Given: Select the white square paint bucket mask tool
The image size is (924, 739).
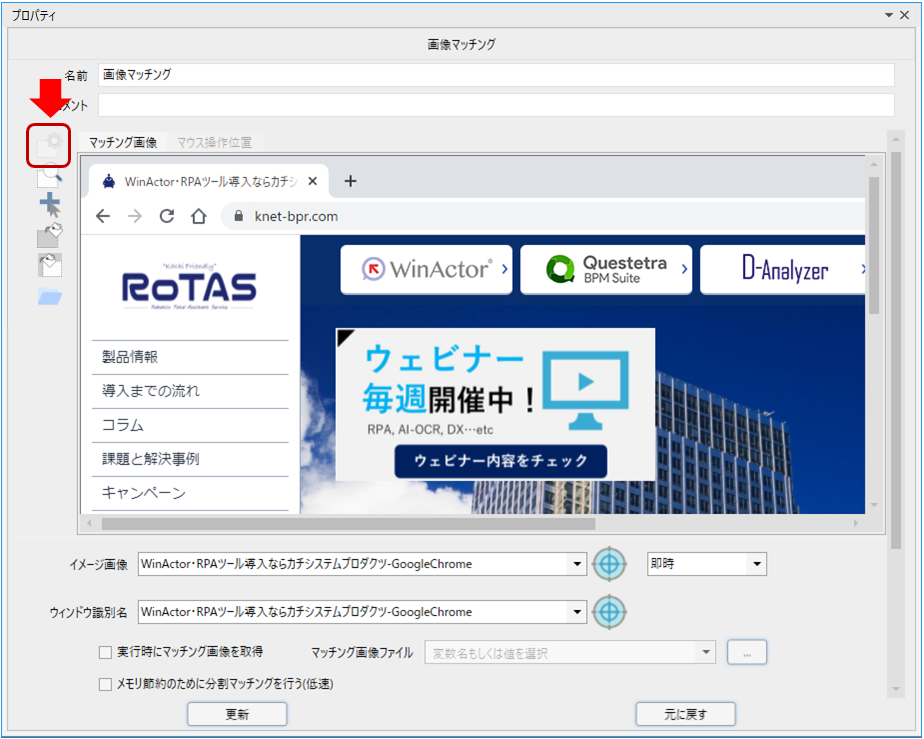Looking at the screenshot, I should point(50,265).
